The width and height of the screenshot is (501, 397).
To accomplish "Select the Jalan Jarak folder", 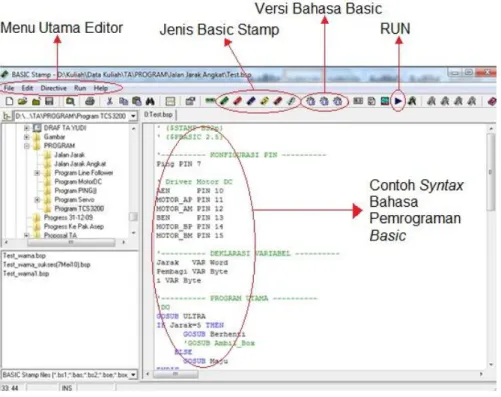I will pos(69,155).
